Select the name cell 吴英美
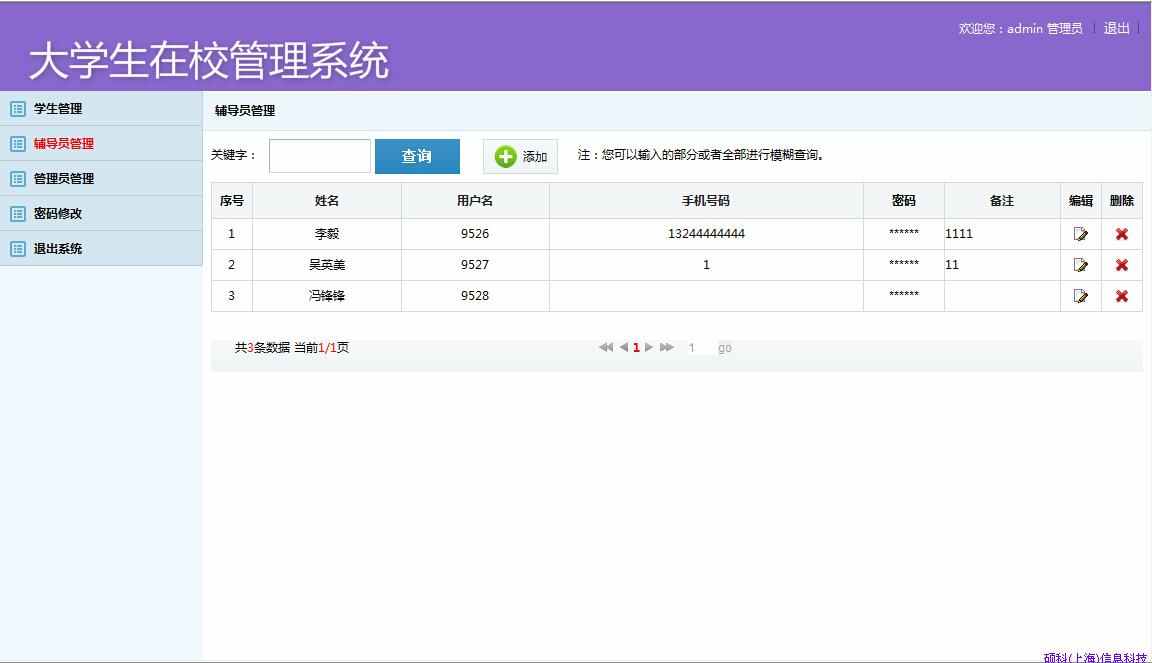This screenshot has width=1152, height=663. point(327,265)
